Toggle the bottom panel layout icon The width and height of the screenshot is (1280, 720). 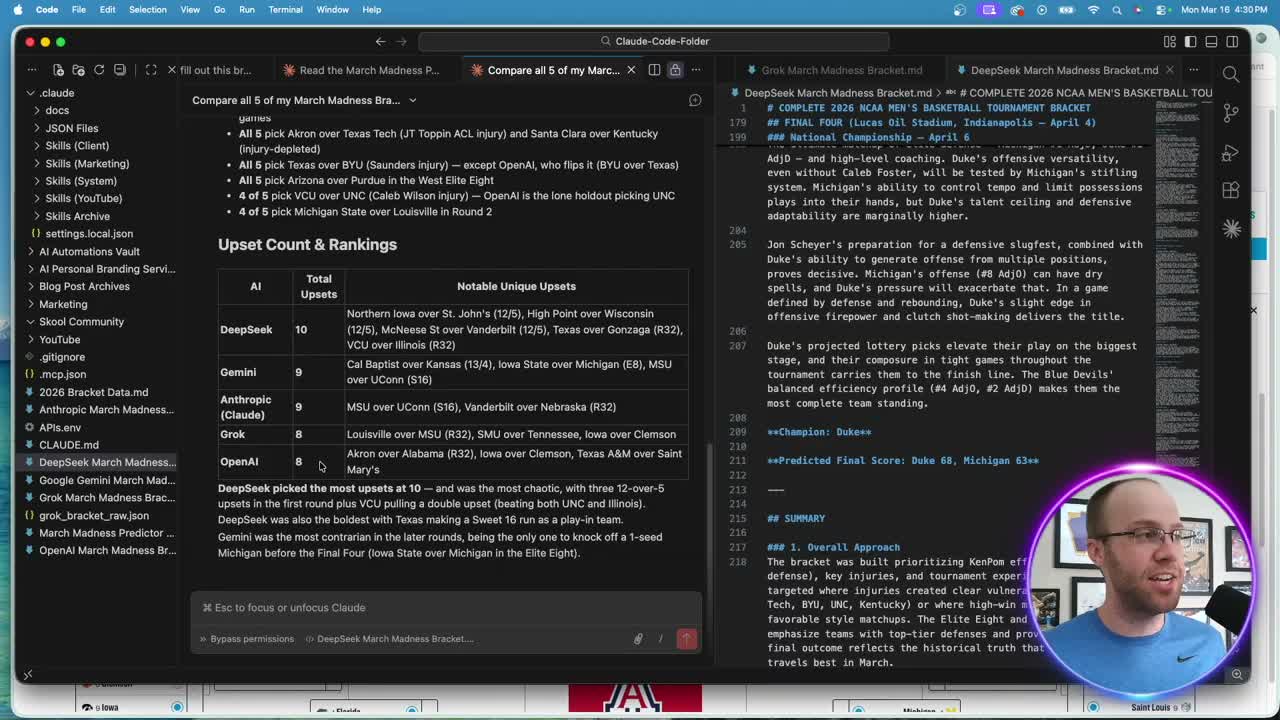(1211, 41)
